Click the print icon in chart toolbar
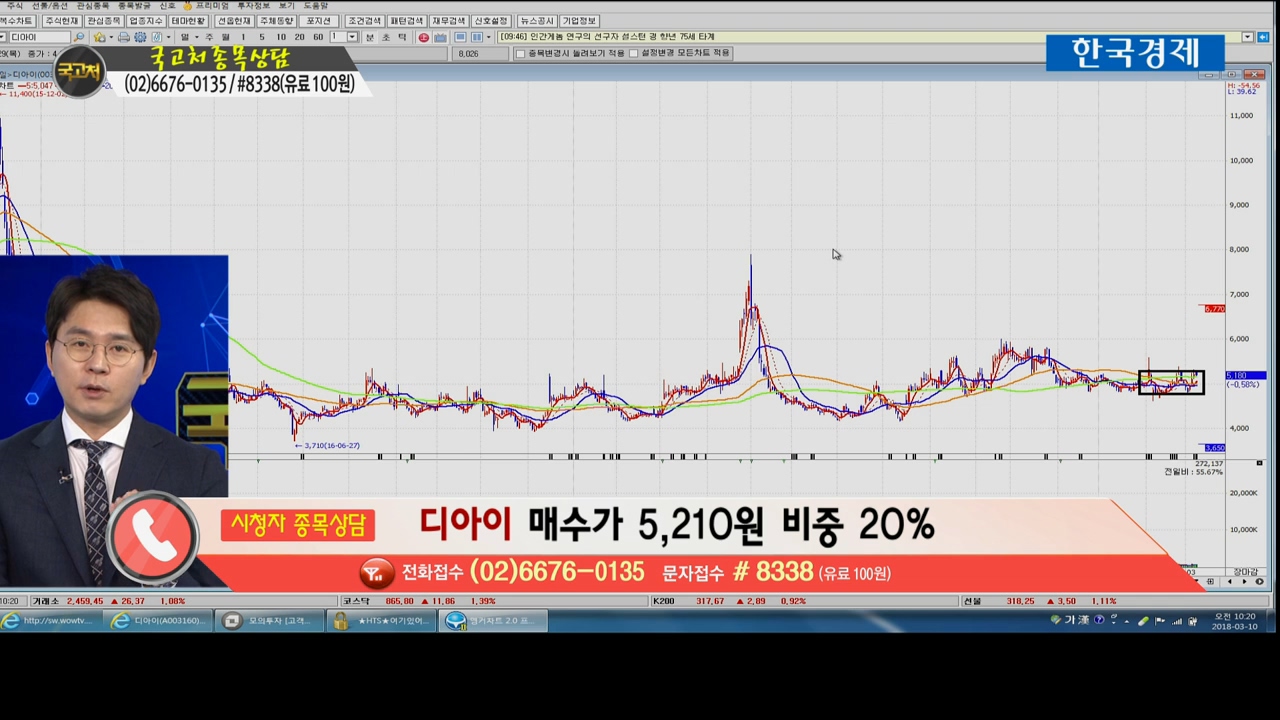Viewport: 1280px width, 720px height. (x=124, y=37)
